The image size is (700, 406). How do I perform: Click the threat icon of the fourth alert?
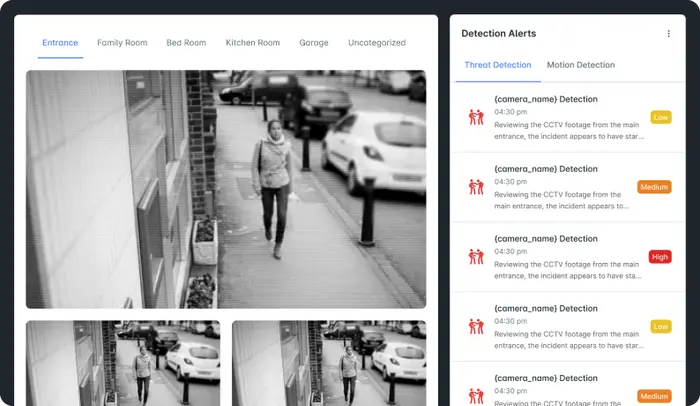tap(476, 326)
